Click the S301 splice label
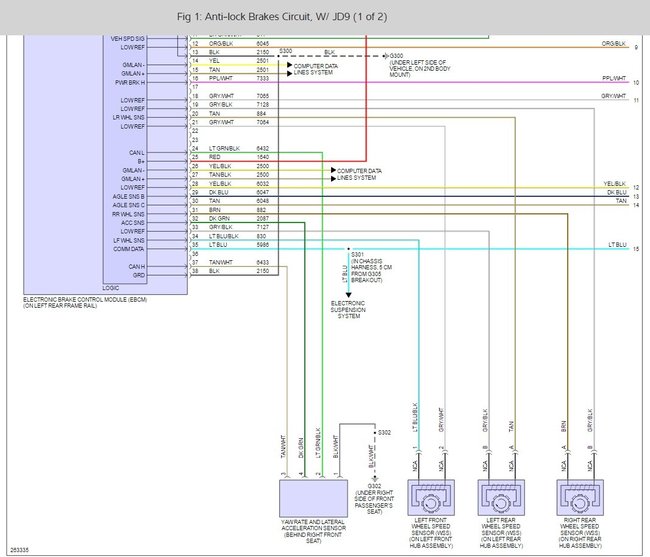 [357, 254]
